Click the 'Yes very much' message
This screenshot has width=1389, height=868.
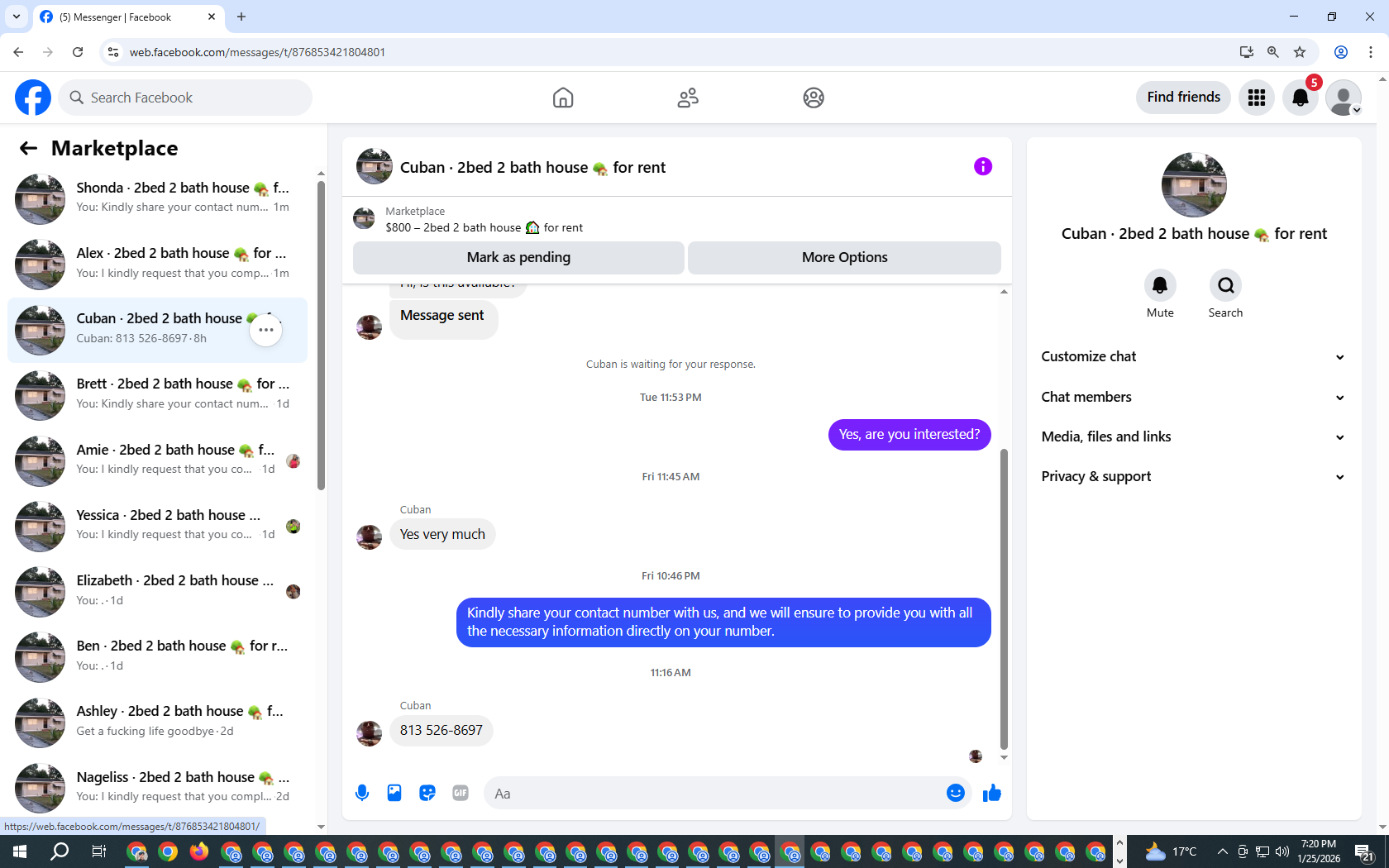tap(442, 535)
